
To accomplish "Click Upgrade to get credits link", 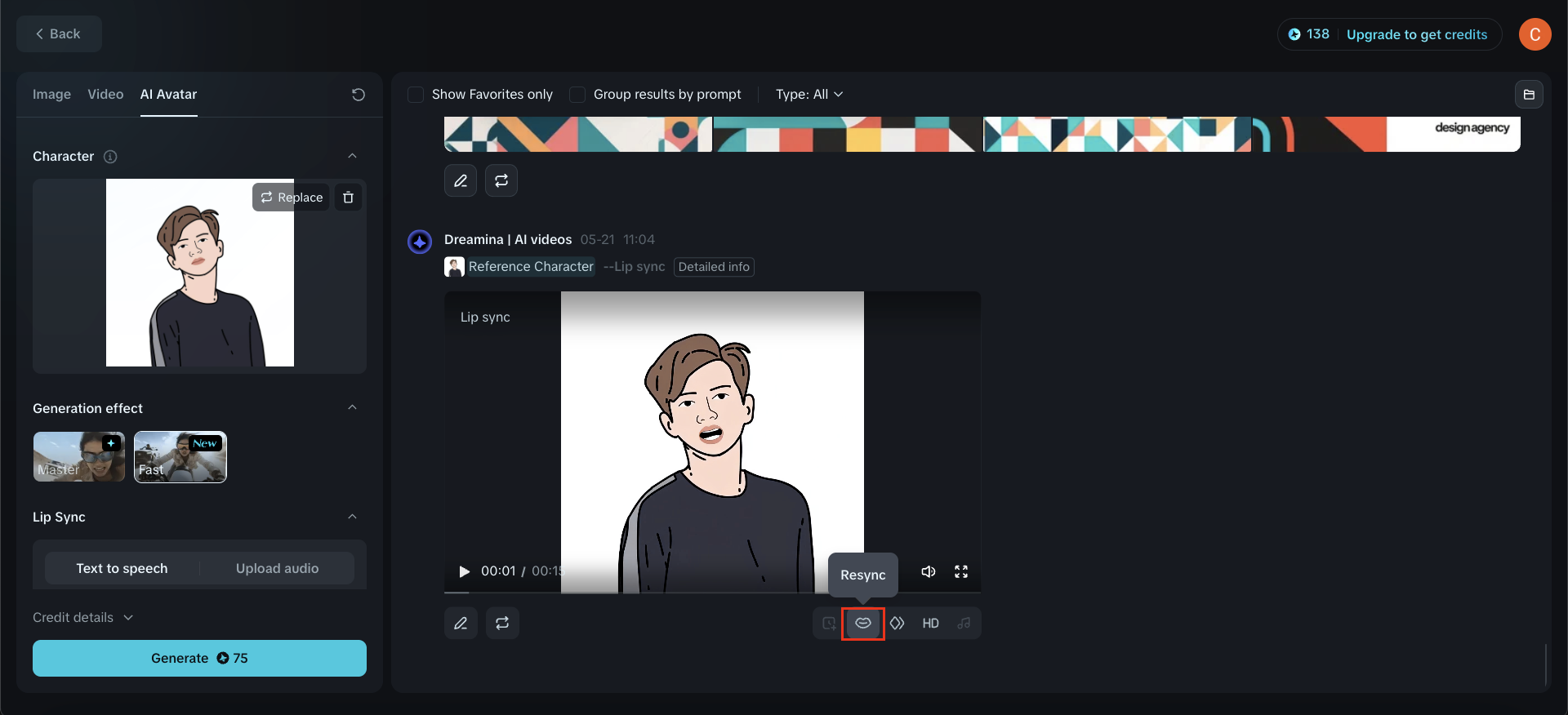I will click(x=1417, y=34).
